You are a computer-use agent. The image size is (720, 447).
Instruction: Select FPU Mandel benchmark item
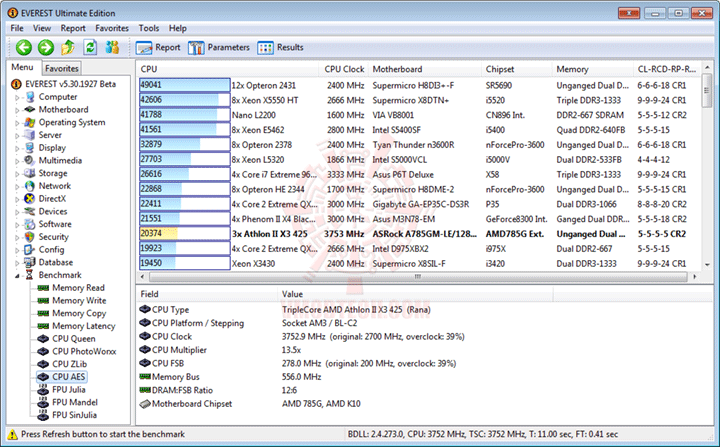(74, 402)
